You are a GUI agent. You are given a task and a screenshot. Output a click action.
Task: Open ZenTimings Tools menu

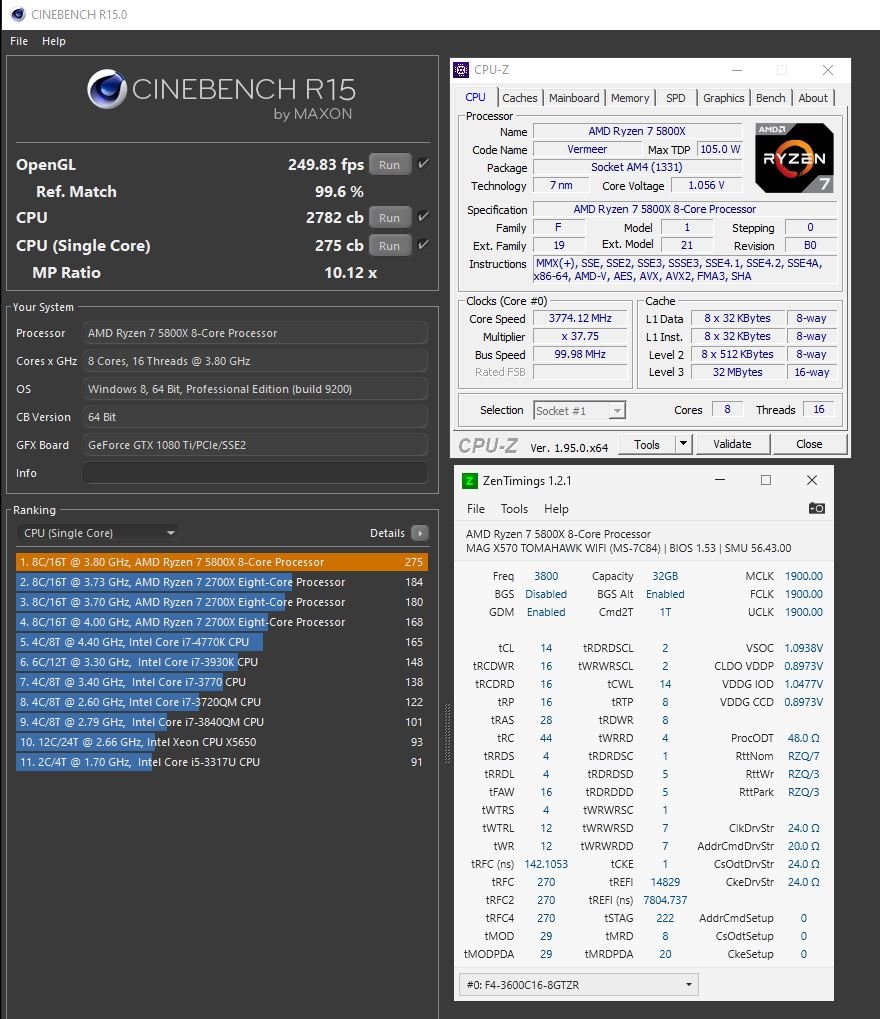514,509
